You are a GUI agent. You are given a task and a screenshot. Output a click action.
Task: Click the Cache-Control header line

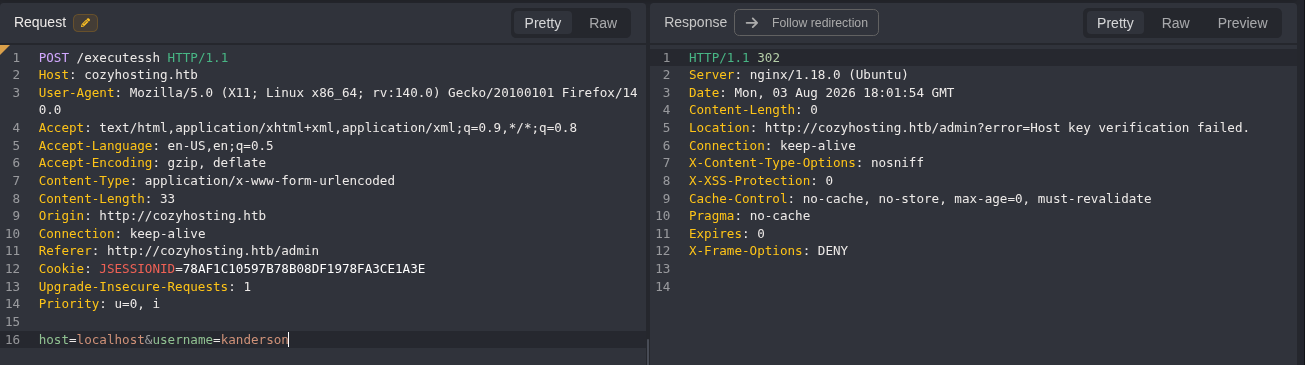(x=920, y=199)
